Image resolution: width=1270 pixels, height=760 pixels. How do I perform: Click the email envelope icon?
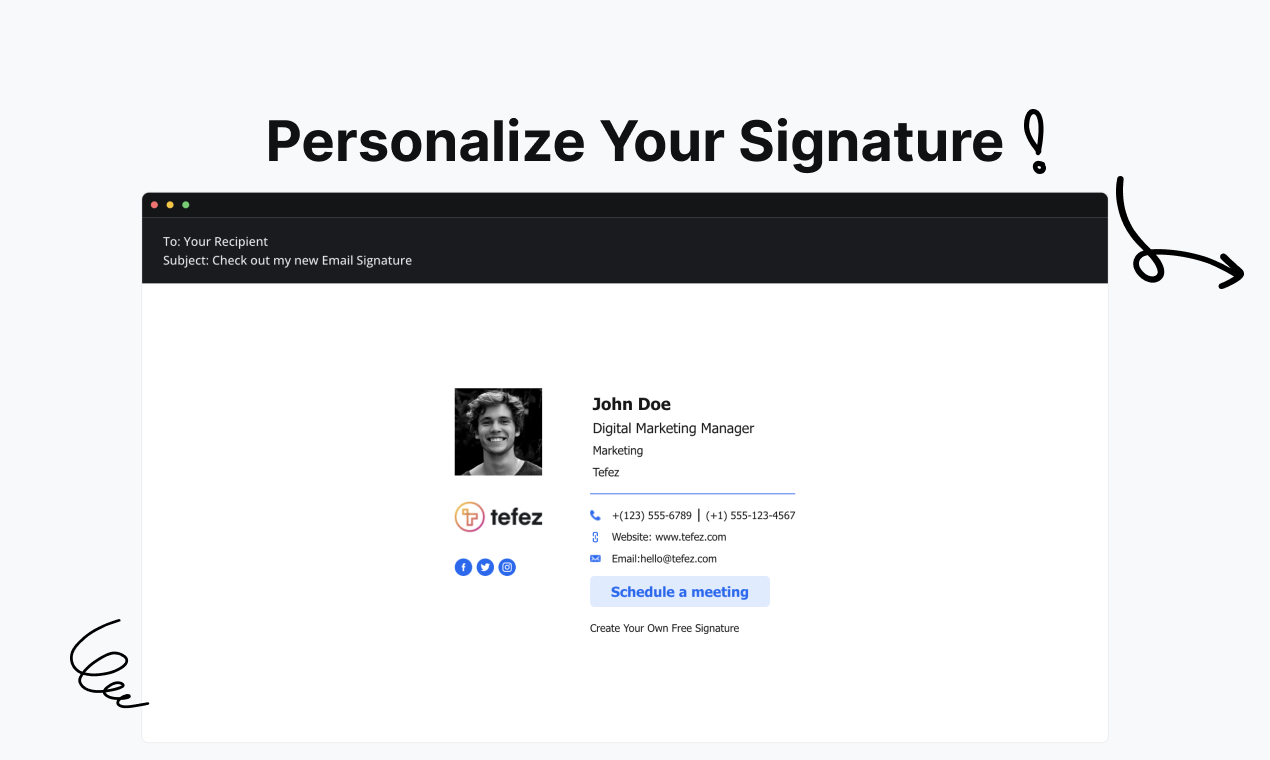(x=595, y=558)
